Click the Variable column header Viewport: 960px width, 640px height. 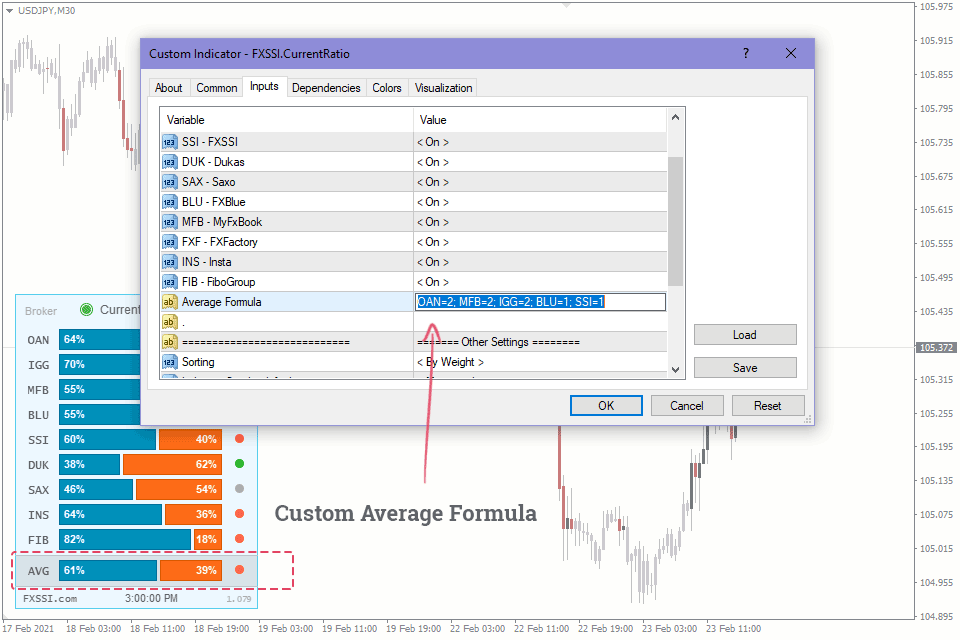pos(287,120)
